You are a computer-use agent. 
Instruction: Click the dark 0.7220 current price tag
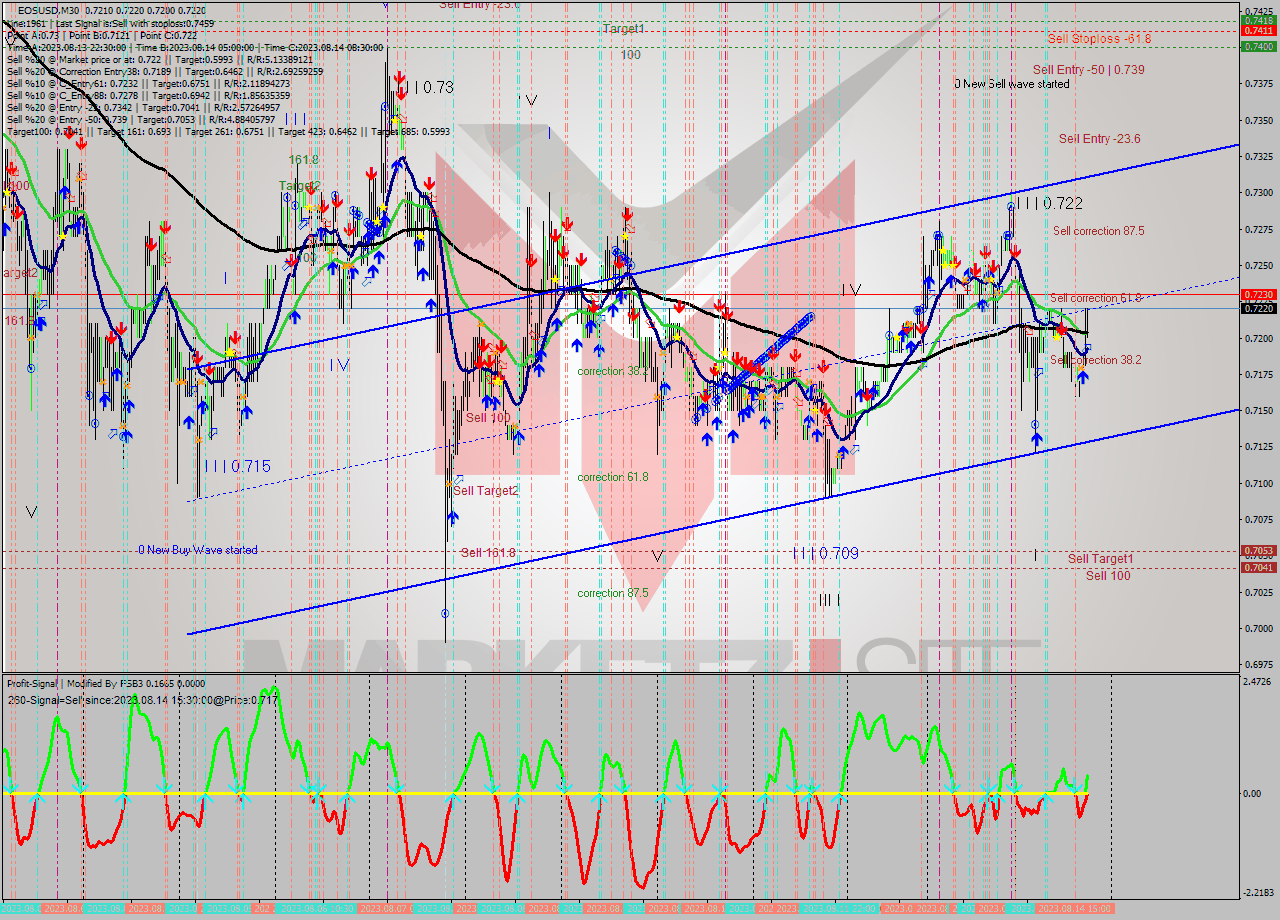[1258, 309]
